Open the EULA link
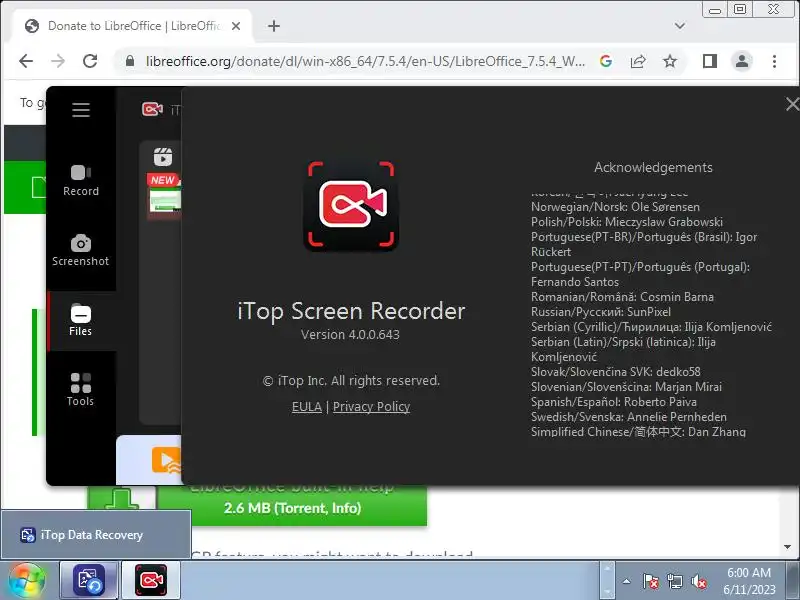This screenshot has width=800, height=600. click(307, 407)
